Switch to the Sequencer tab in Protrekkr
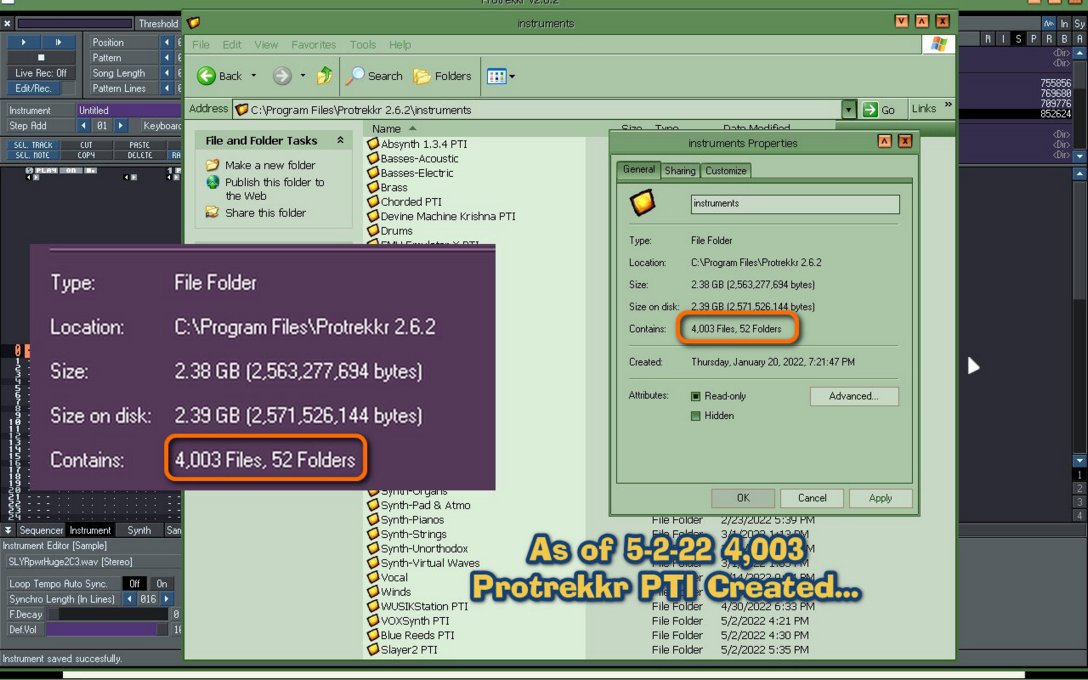Screen dimensions: 1088x680 41,530
